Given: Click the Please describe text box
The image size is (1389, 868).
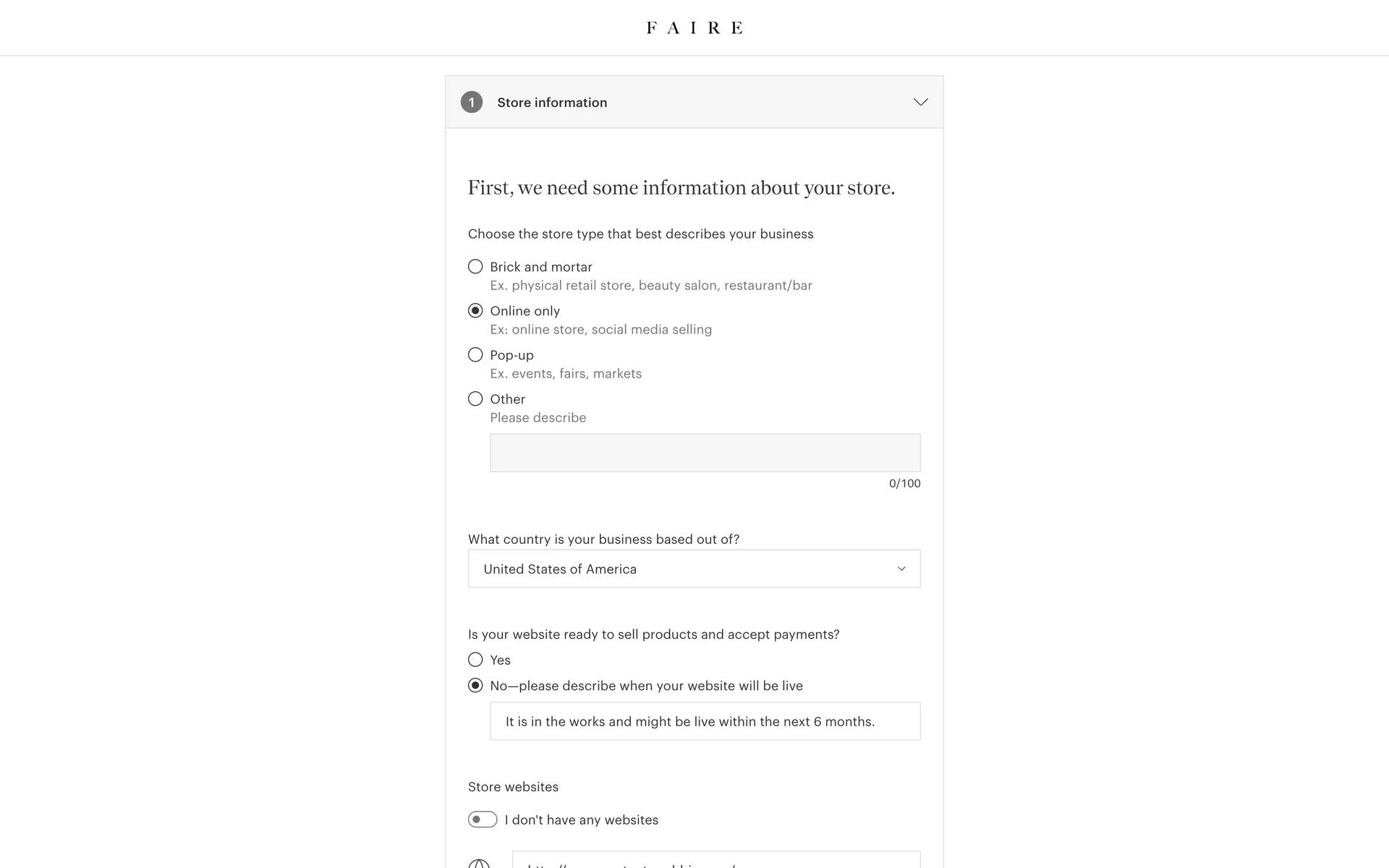Looking at the screenshot, I should pos(705,453).
